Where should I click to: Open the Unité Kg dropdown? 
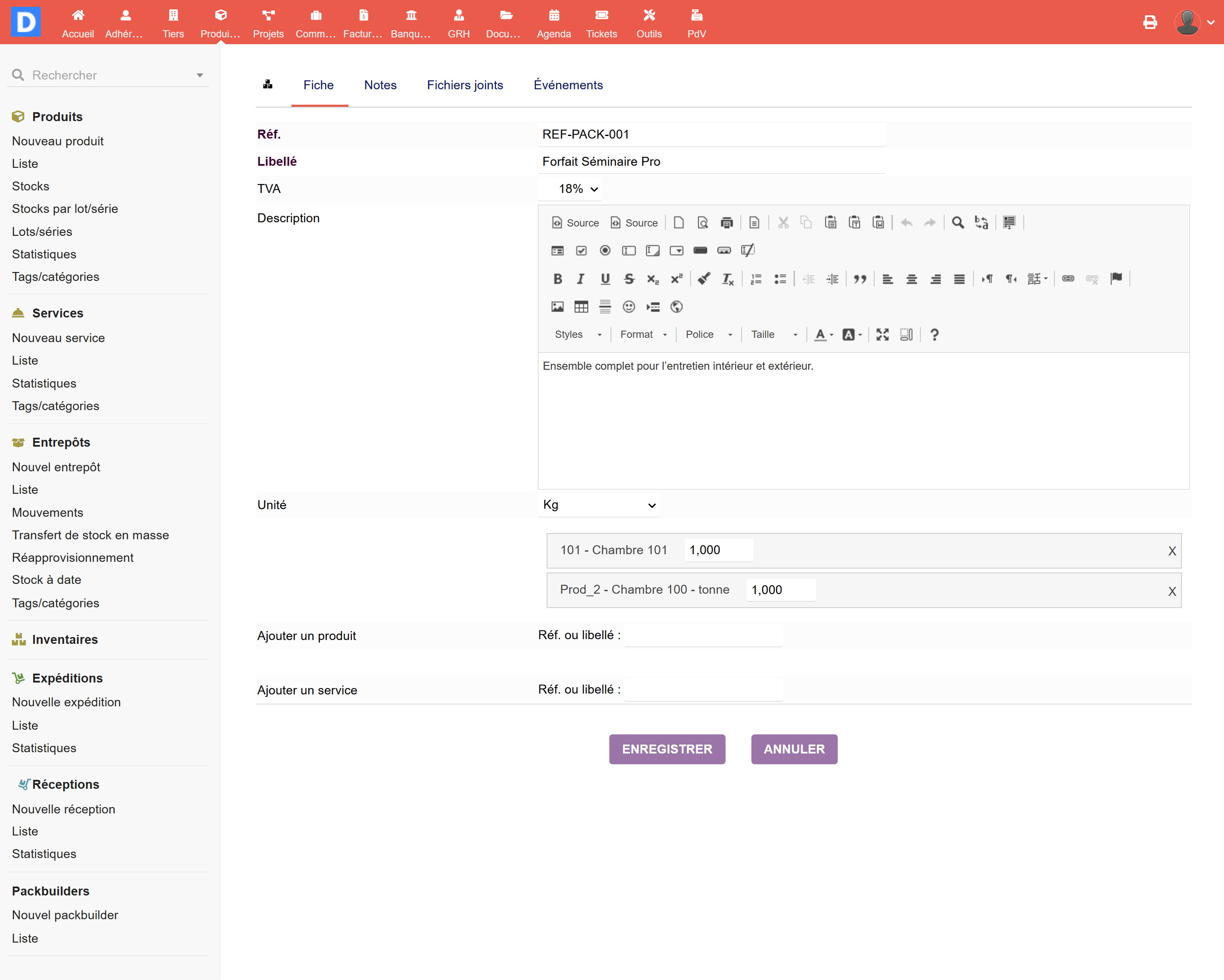coord(599,505)
